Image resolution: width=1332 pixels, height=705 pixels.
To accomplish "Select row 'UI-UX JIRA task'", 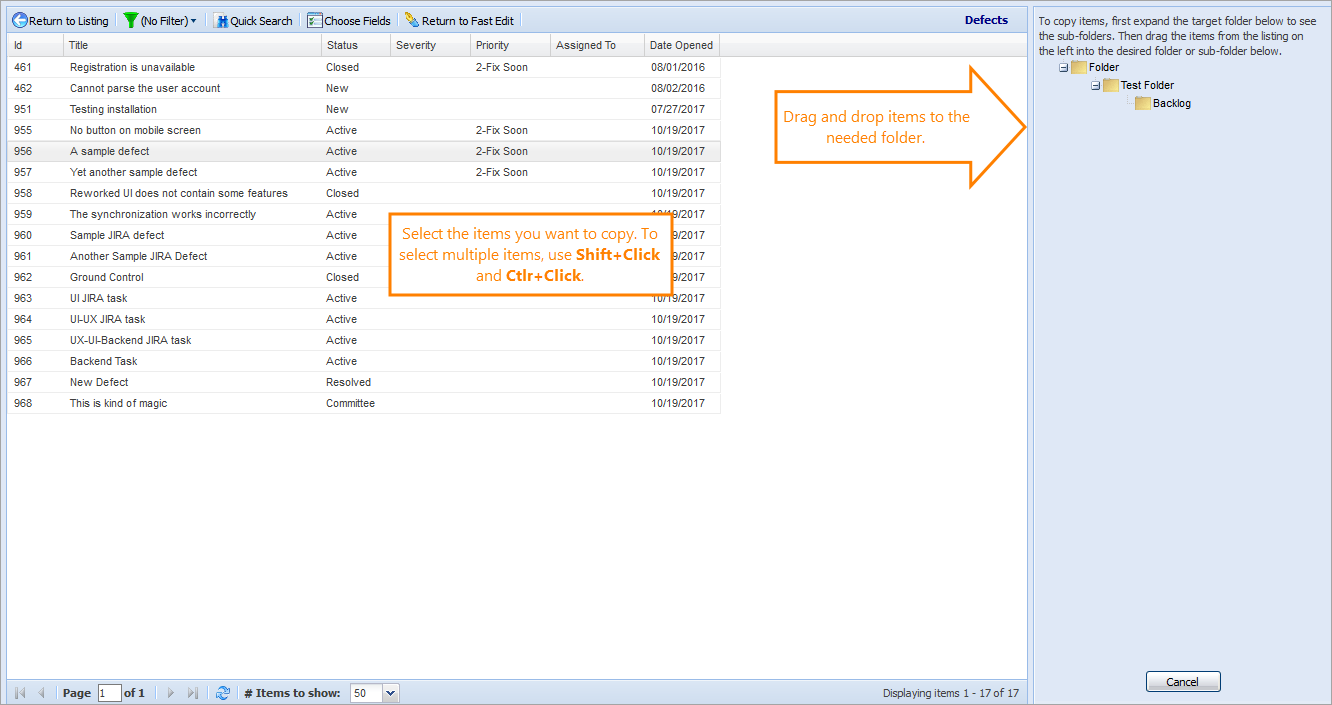I will 364,319.
